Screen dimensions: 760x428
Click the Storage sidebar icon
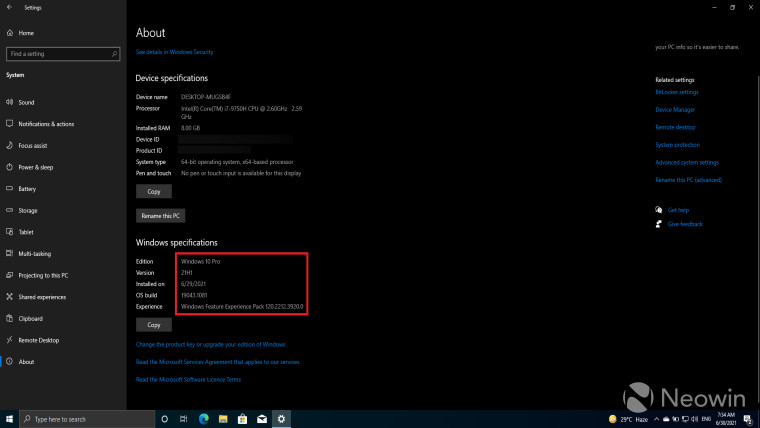[10, 210]
